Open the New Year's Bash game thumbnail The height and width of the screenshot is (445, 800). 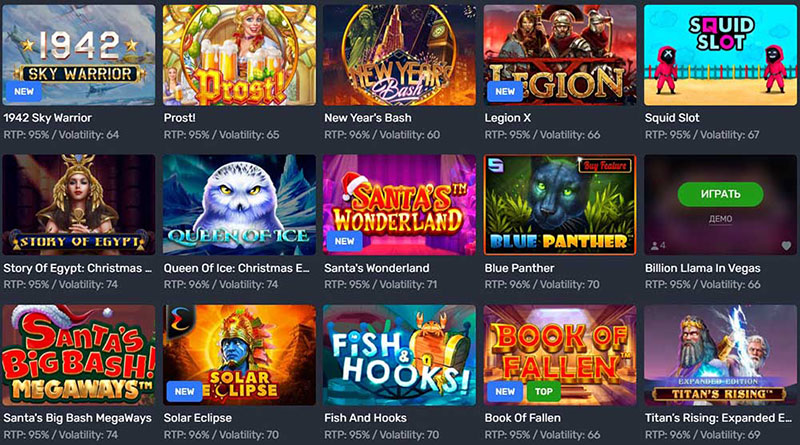tap(399, 55)
